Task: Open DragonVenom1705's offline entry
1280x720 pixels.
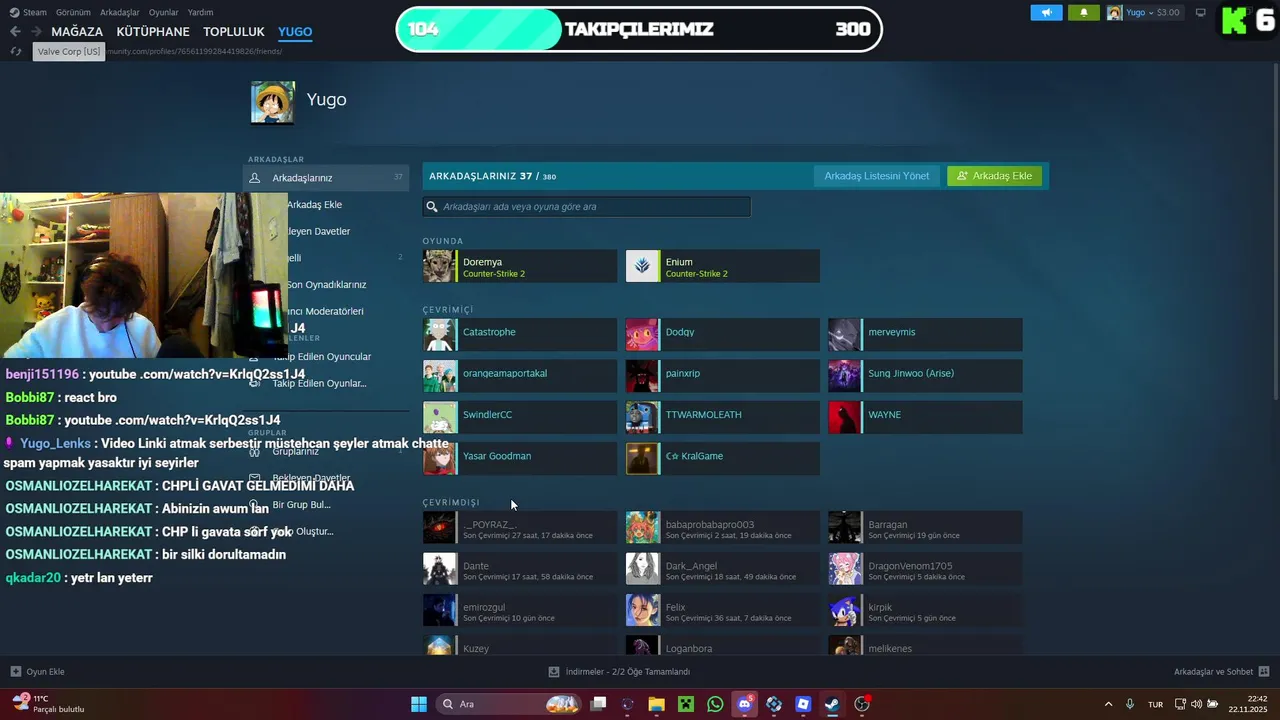Action: [x=925, y=568]
